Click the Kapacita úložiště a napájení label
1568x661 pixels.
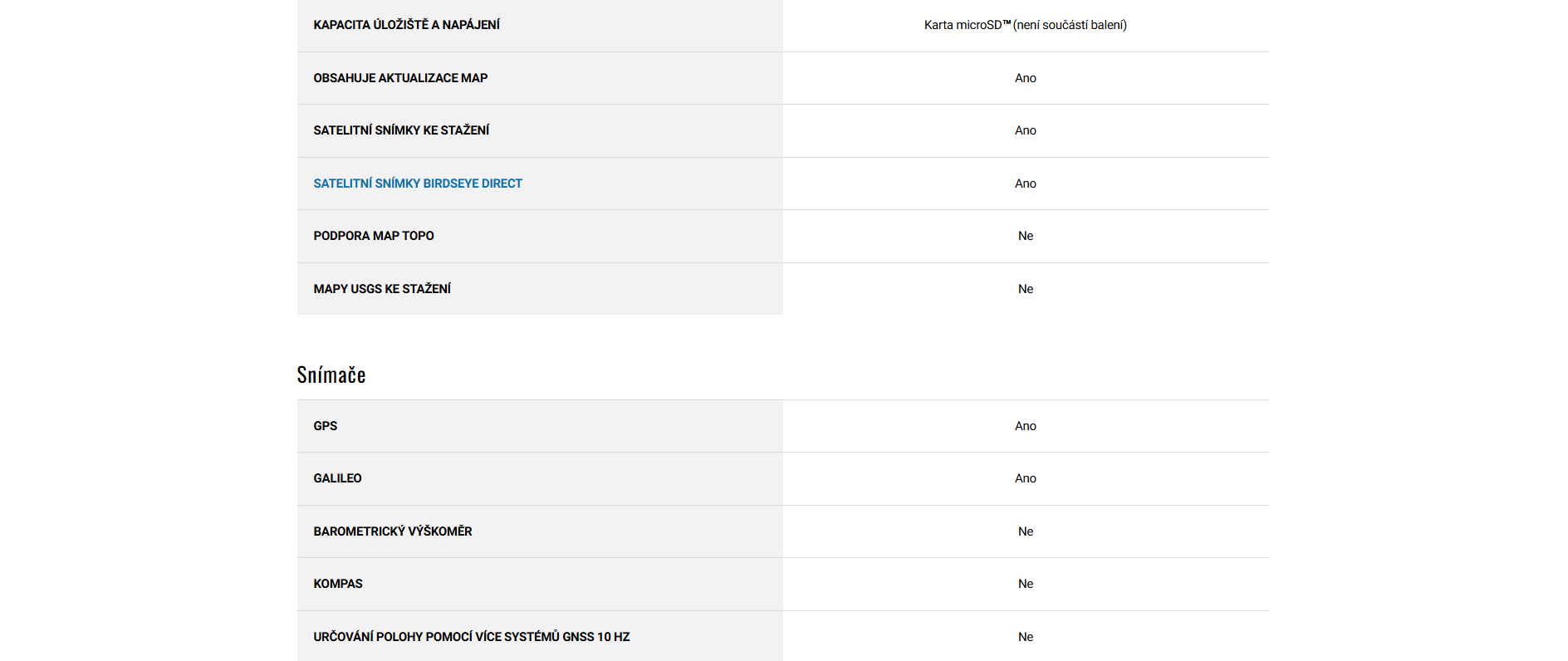[406, 25]
